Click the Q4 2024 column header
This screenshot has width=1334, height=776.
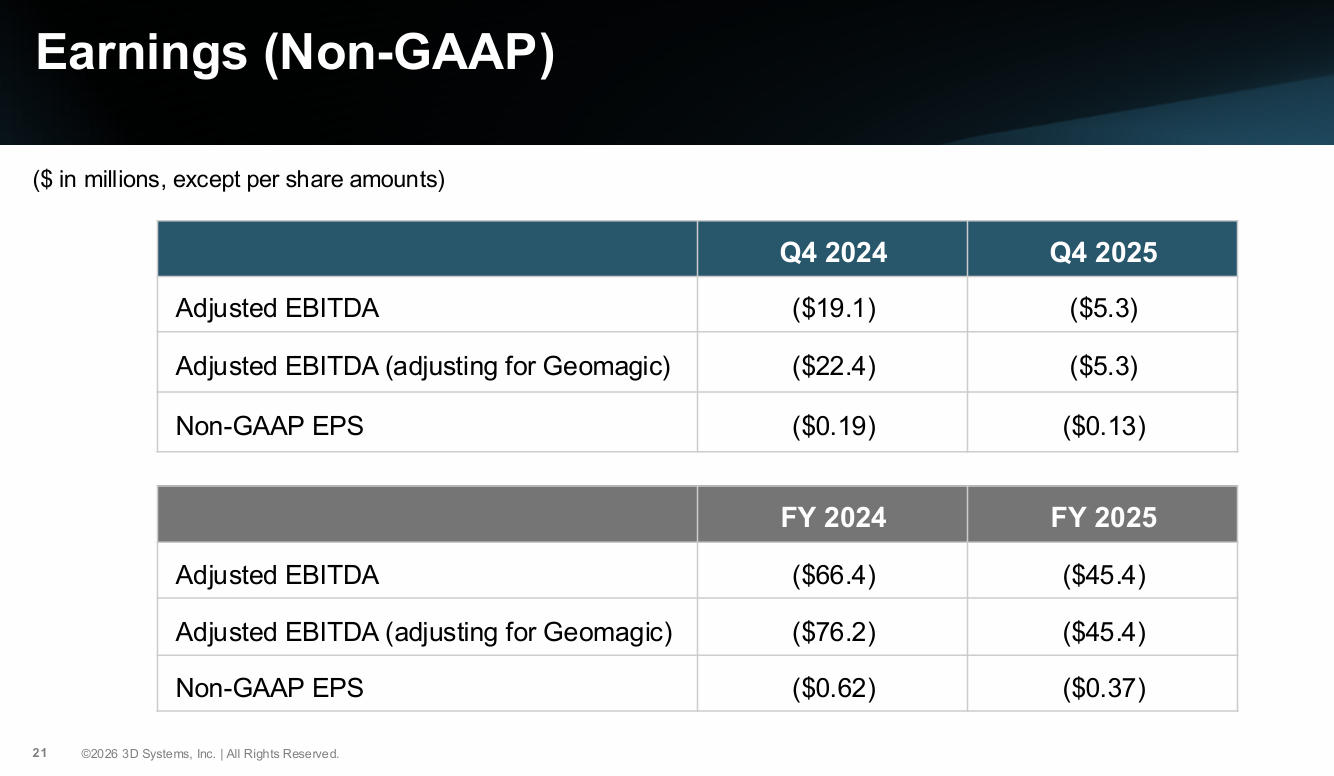point(833,252)
